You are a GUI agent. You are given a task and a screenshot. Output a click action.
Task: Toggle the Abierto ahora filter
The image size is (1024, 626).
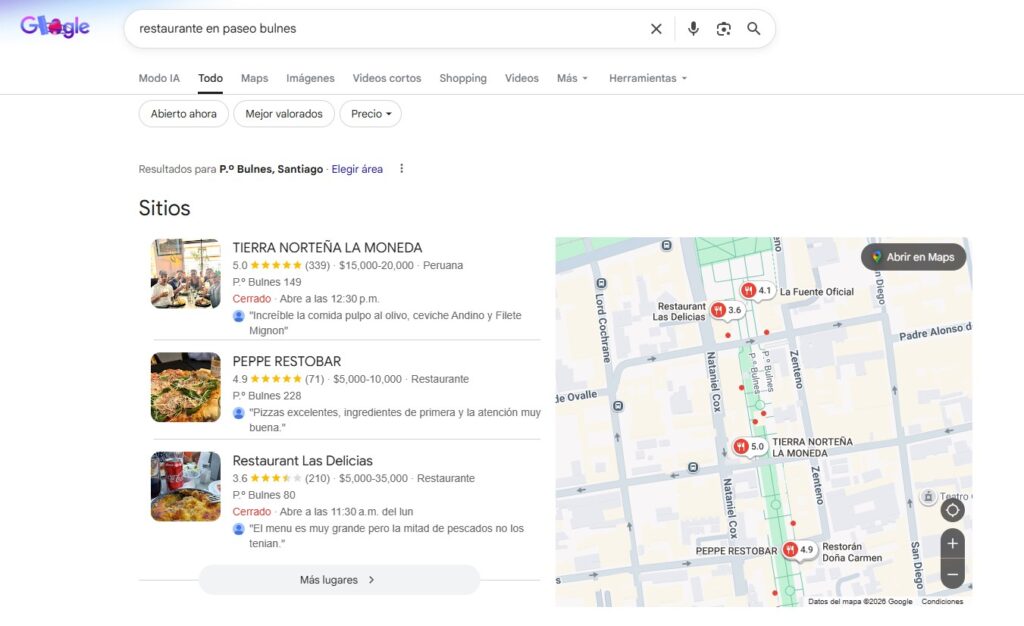click(184, 114)
